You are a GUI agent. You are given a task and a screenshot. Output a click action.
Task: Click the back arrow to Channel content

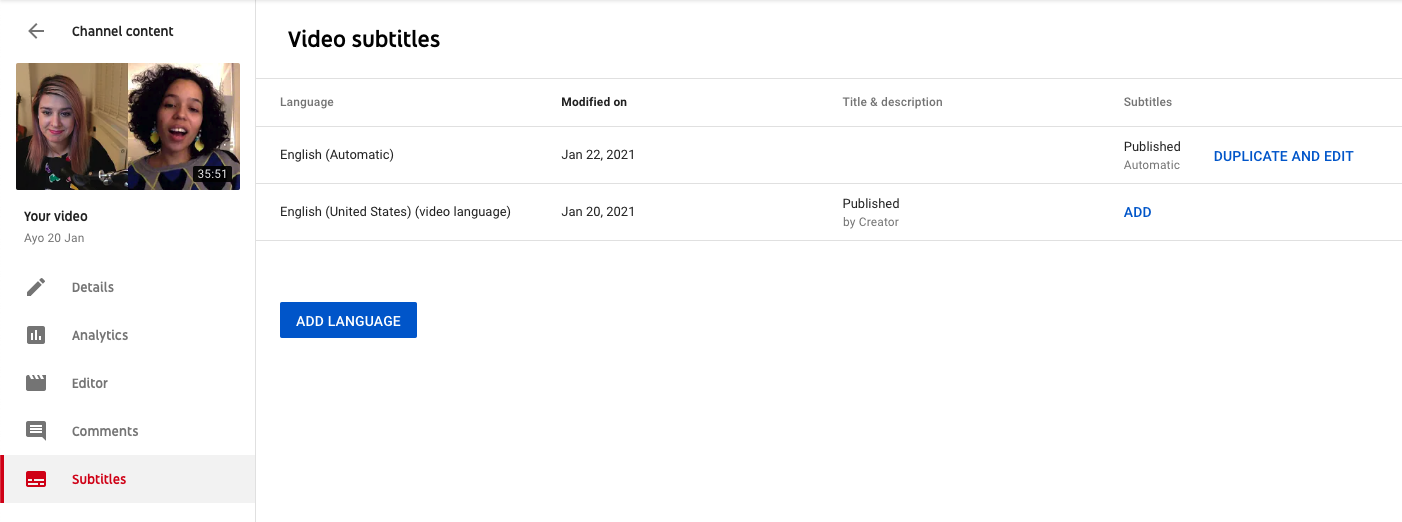coord(36,31)
